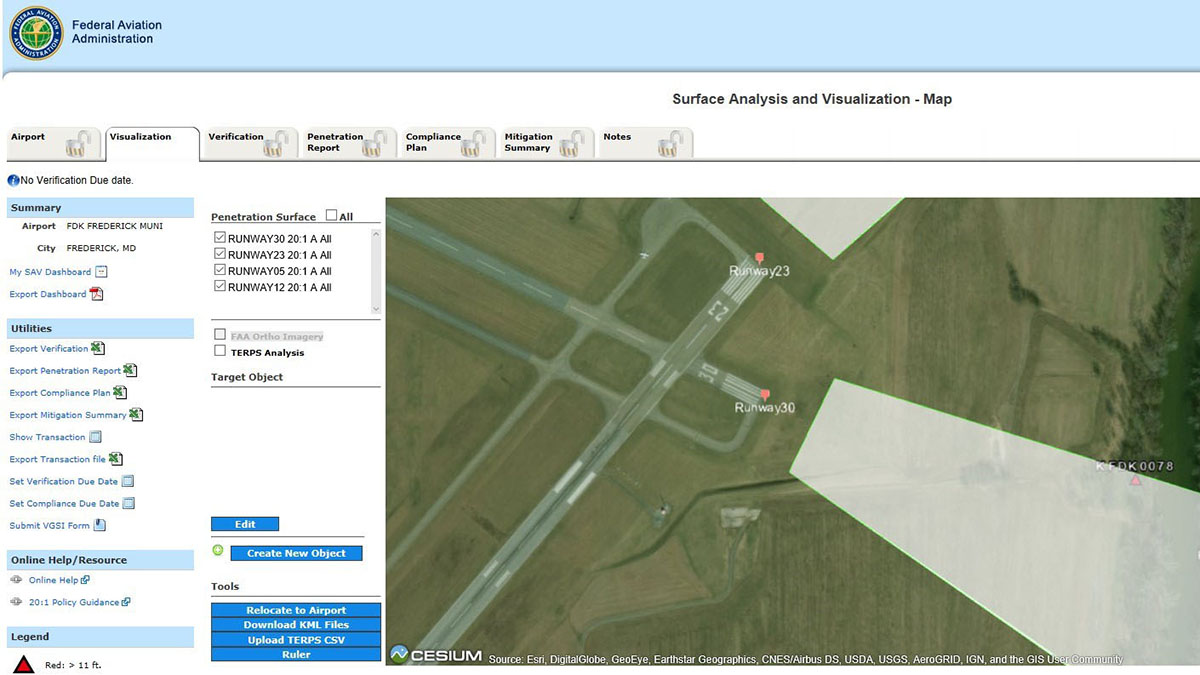Viewport: 1200px width, 675px height.
Task: Check the All penetration surface checkbox
Action: 330,216
